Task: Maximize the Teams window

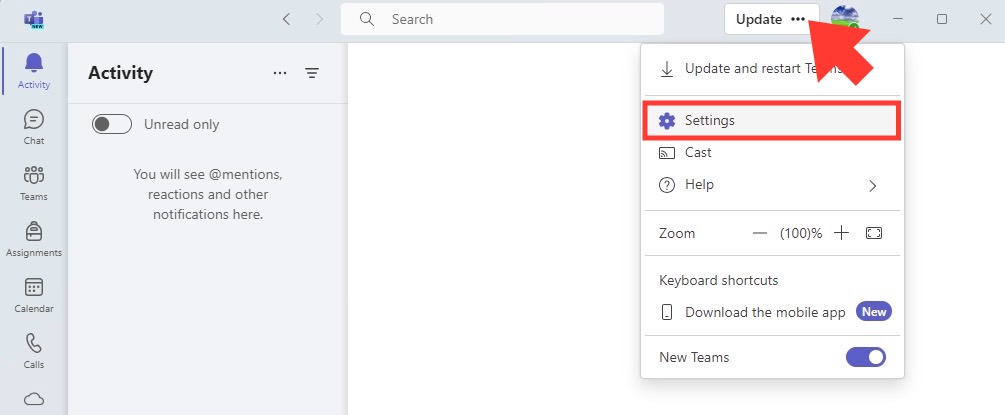Action: [x=942, y=19]
